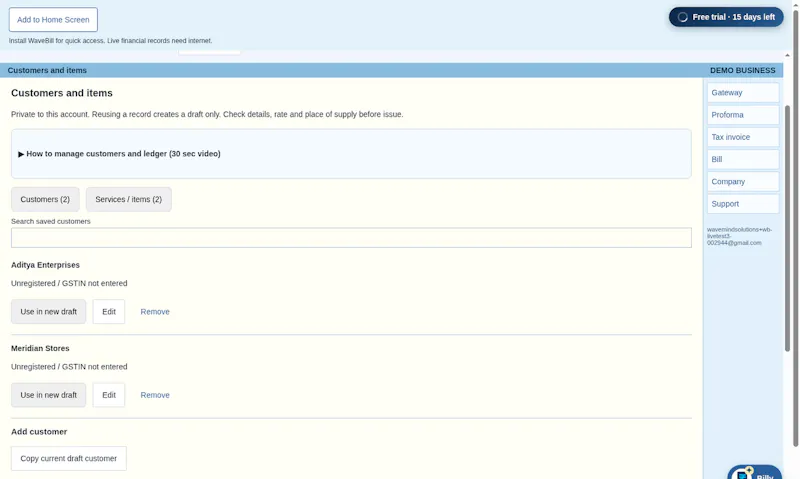Open the Bill sidebar item
Screen dimensions: 800x479
[x=743, y=159]
